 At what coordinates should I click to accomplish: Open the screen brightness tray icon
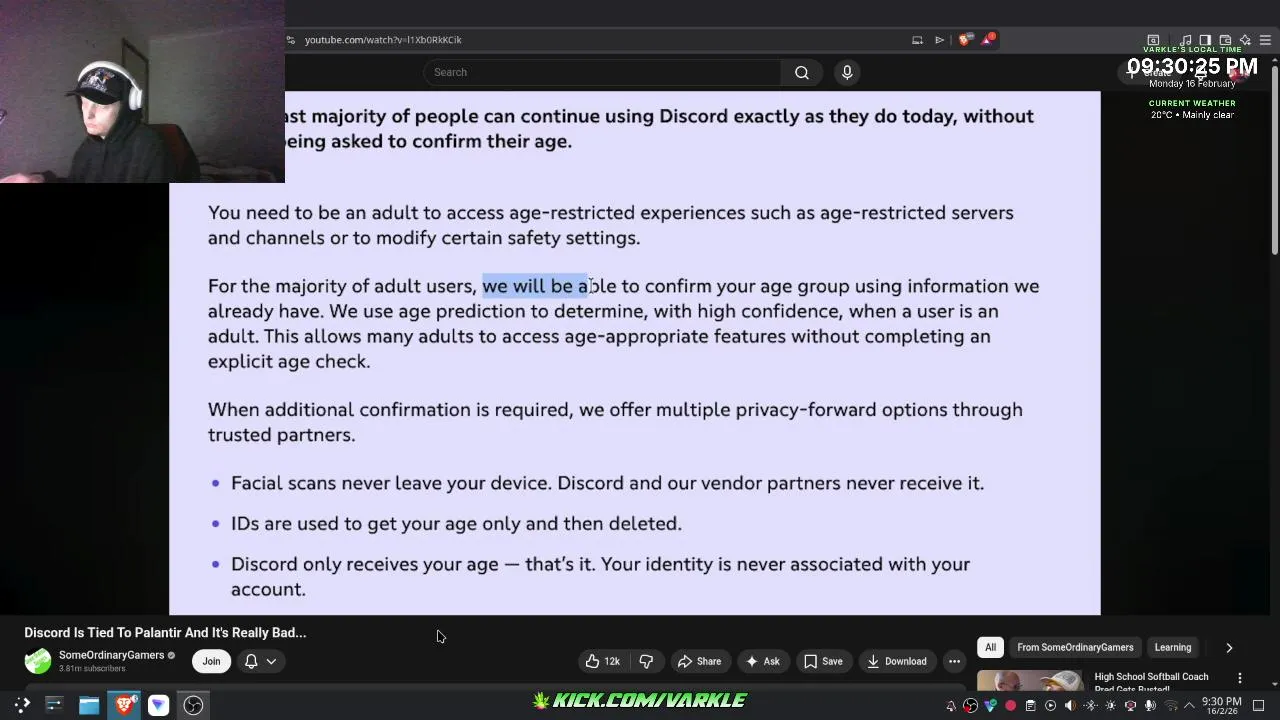coord(1110,706)
